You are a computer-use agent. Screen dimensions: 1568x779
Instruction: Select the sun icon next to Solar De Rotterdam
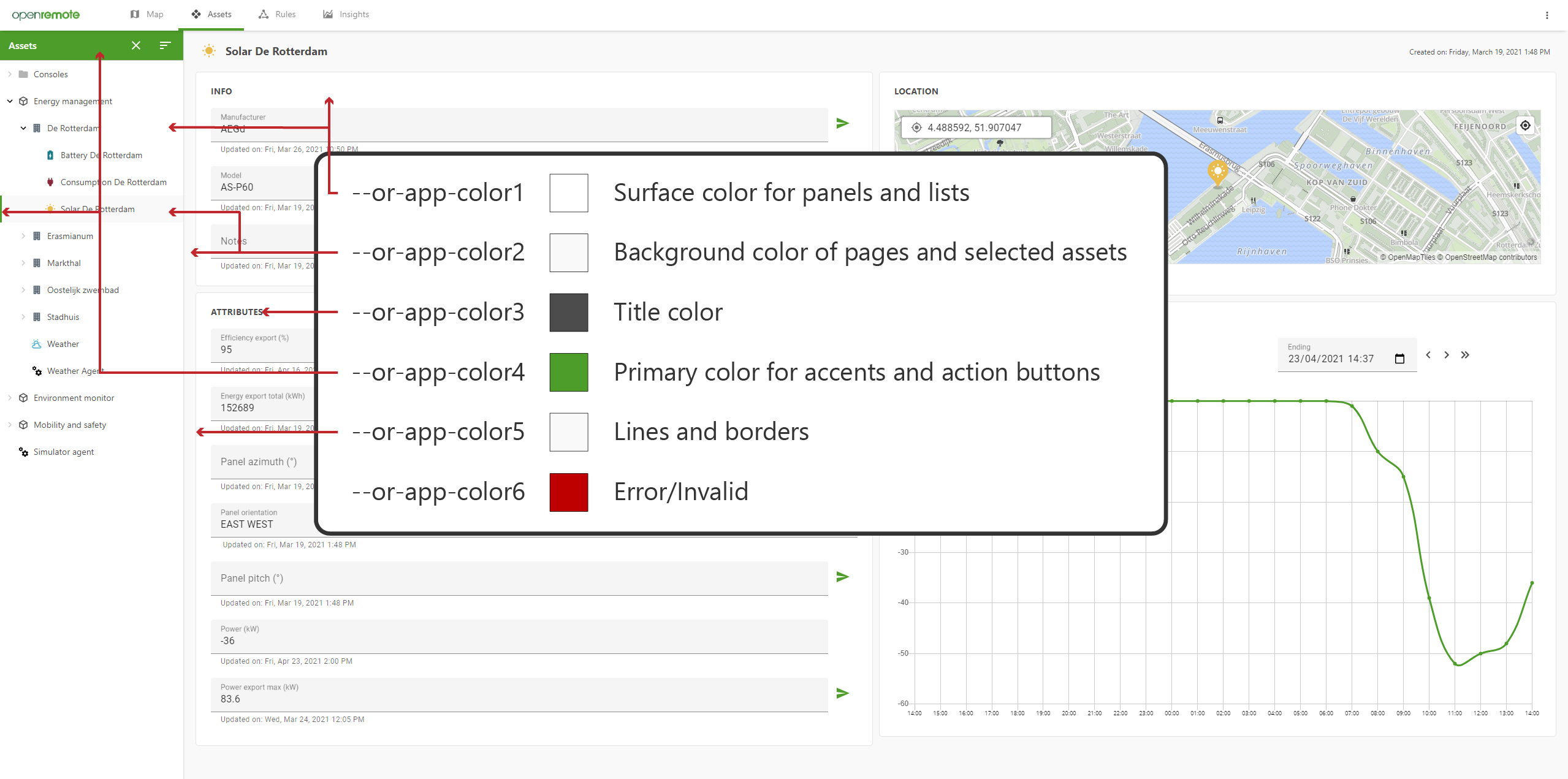[x=50, y=209]
